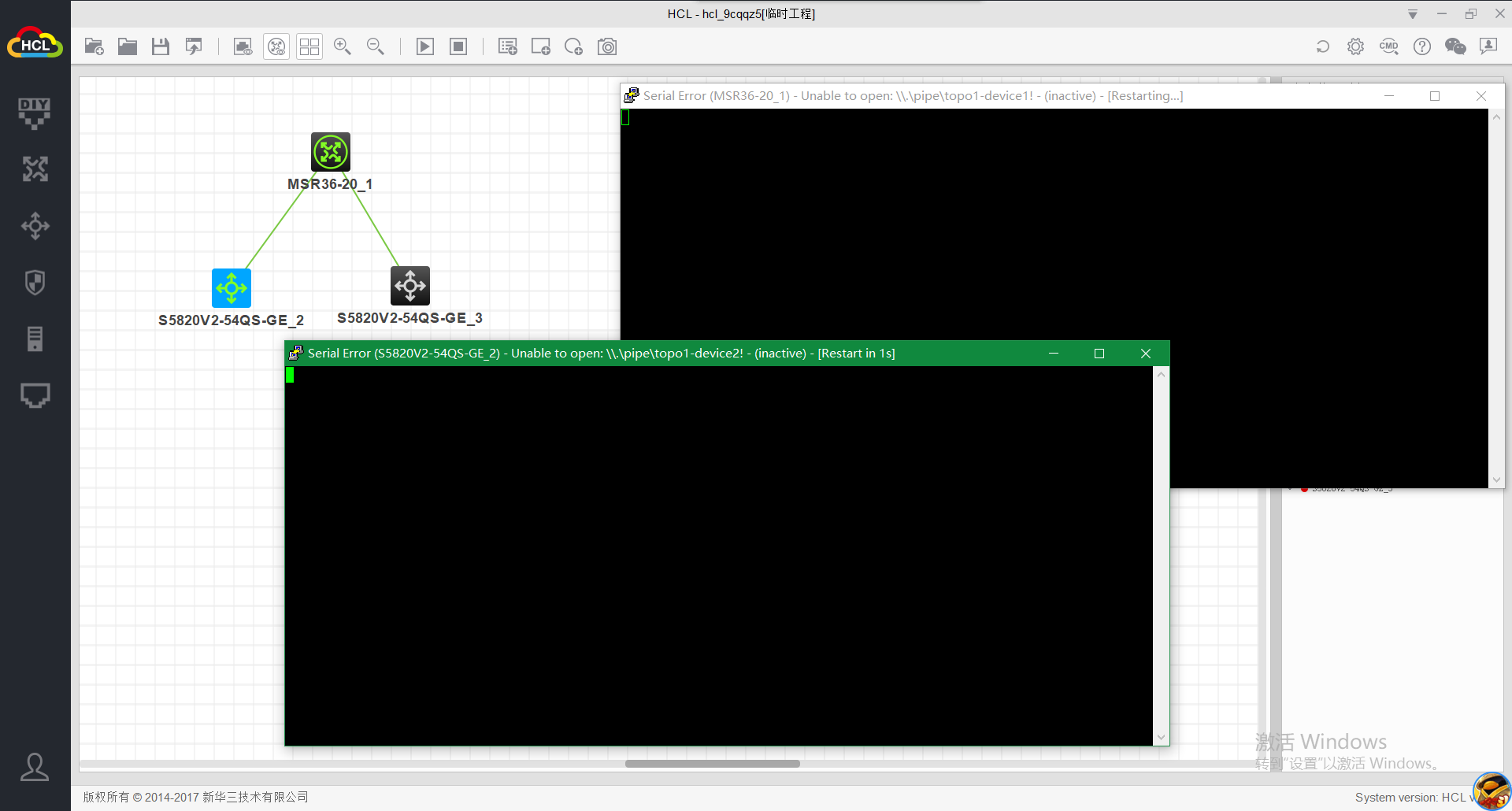
Task: Select the S5820V2-54QS-GE_3 switch node
Action: coord(410,286)
